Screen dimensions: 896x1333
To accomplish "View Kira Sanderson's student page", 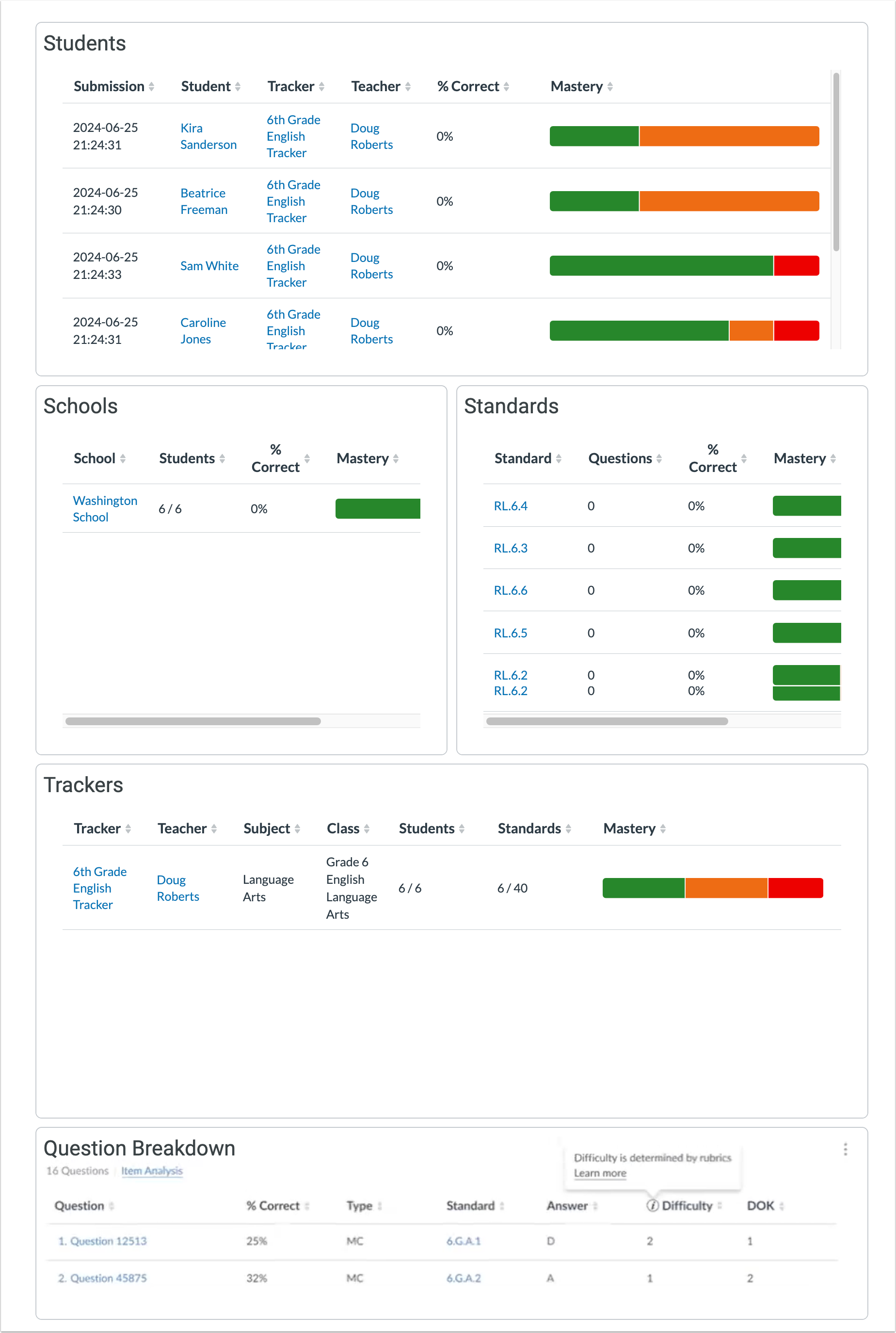I will pos(208,136).
